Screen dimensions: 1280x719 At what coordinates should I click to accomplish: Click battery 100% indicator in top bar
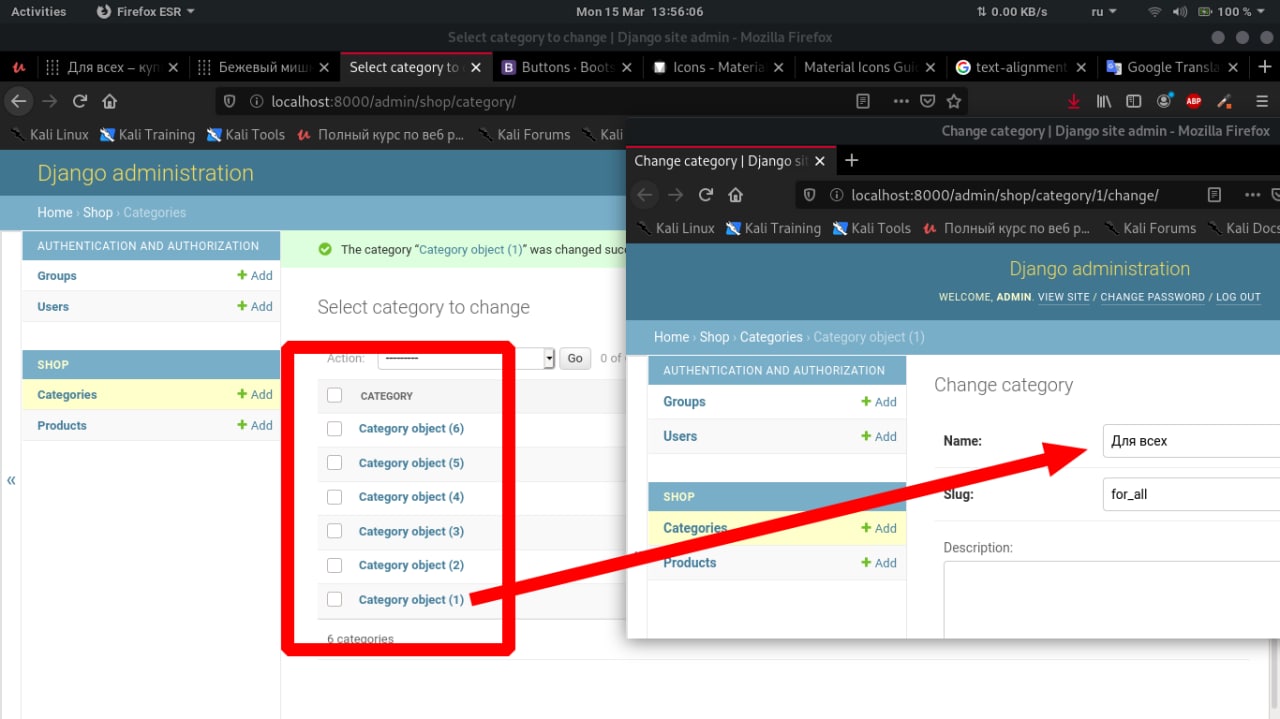click(1232, 12)
